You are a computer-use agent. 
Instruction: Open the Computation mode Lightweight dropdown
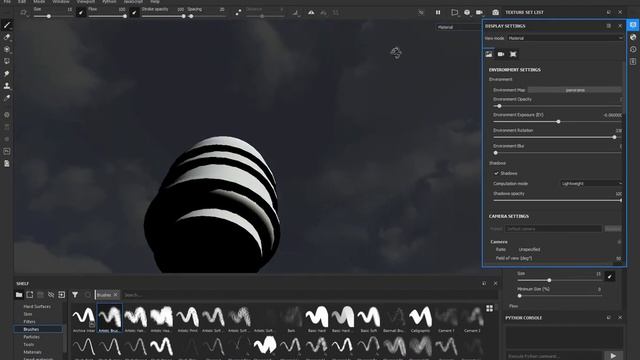[x=591, y=184]
